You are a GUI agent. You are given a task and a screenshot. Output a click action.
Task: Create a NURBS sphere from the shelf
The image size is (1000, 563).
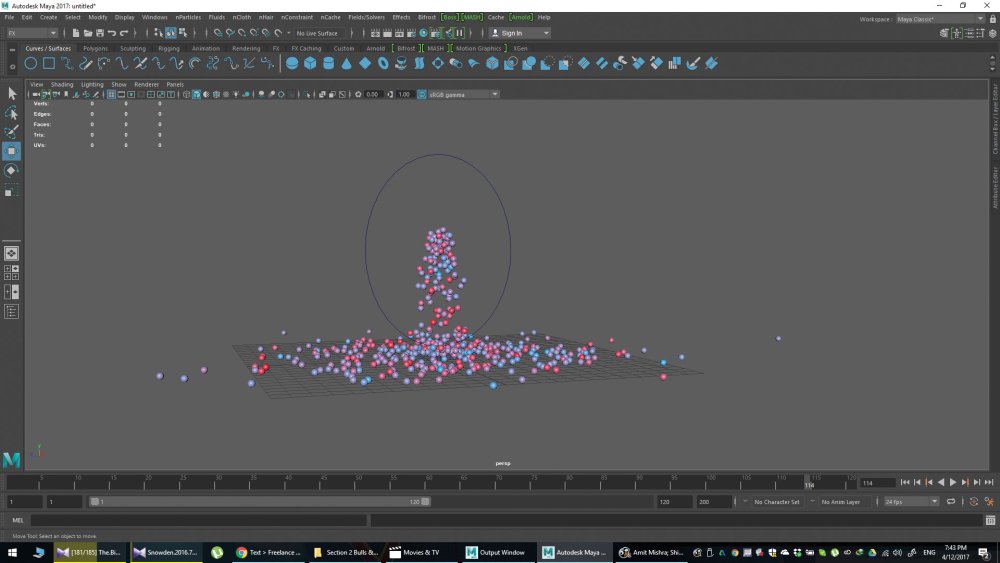[x=292, y=63]
